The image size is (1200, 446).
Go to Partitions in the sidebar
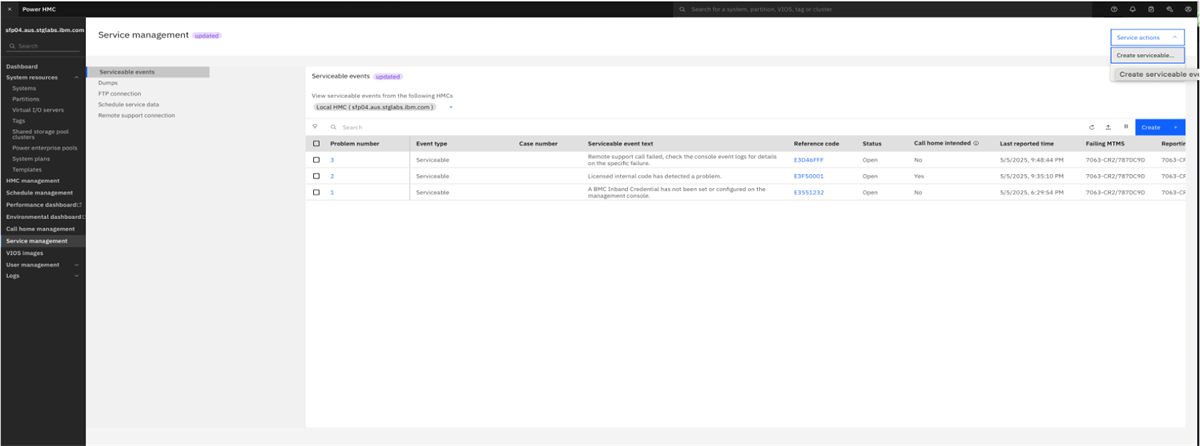[x=26, y=99]
